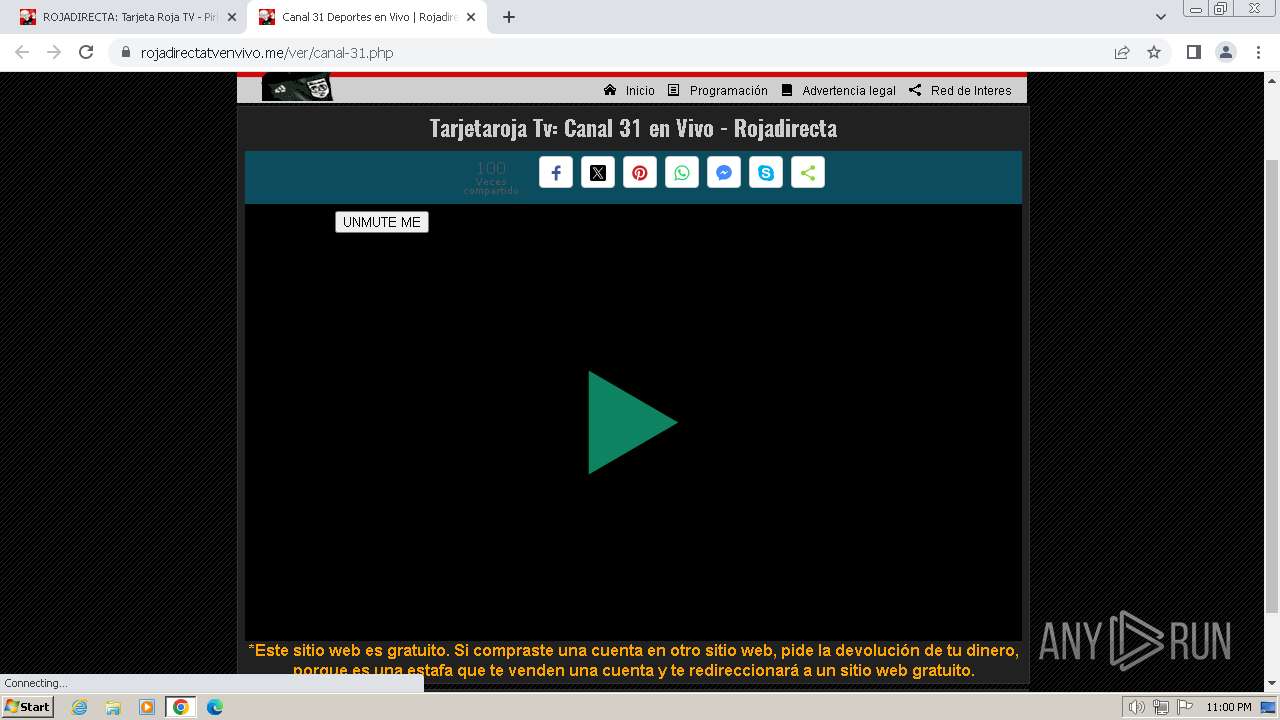
Task: Open the Windows Start menu
Action: pos(28,706)
